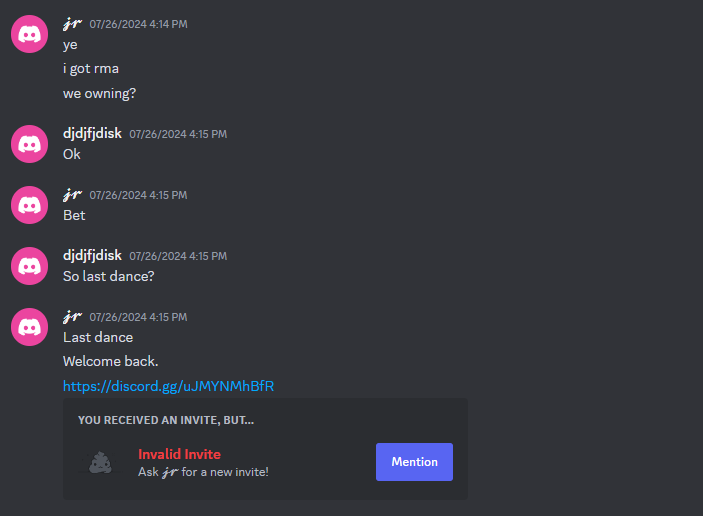
Task: Click jr's avatar next to "Bet"
Action: click(30, 205)
